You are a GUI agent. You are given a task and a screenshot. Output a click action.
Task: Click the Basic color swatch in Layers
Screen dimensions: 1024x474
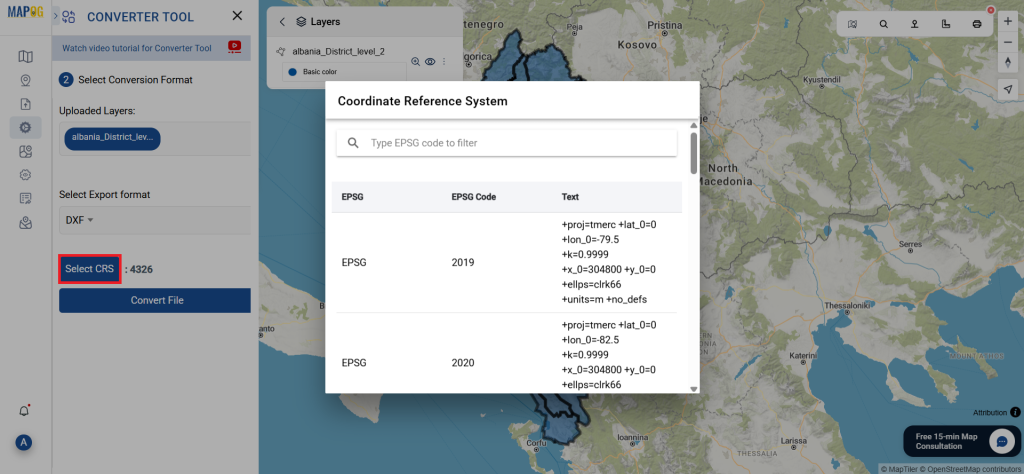292,72
